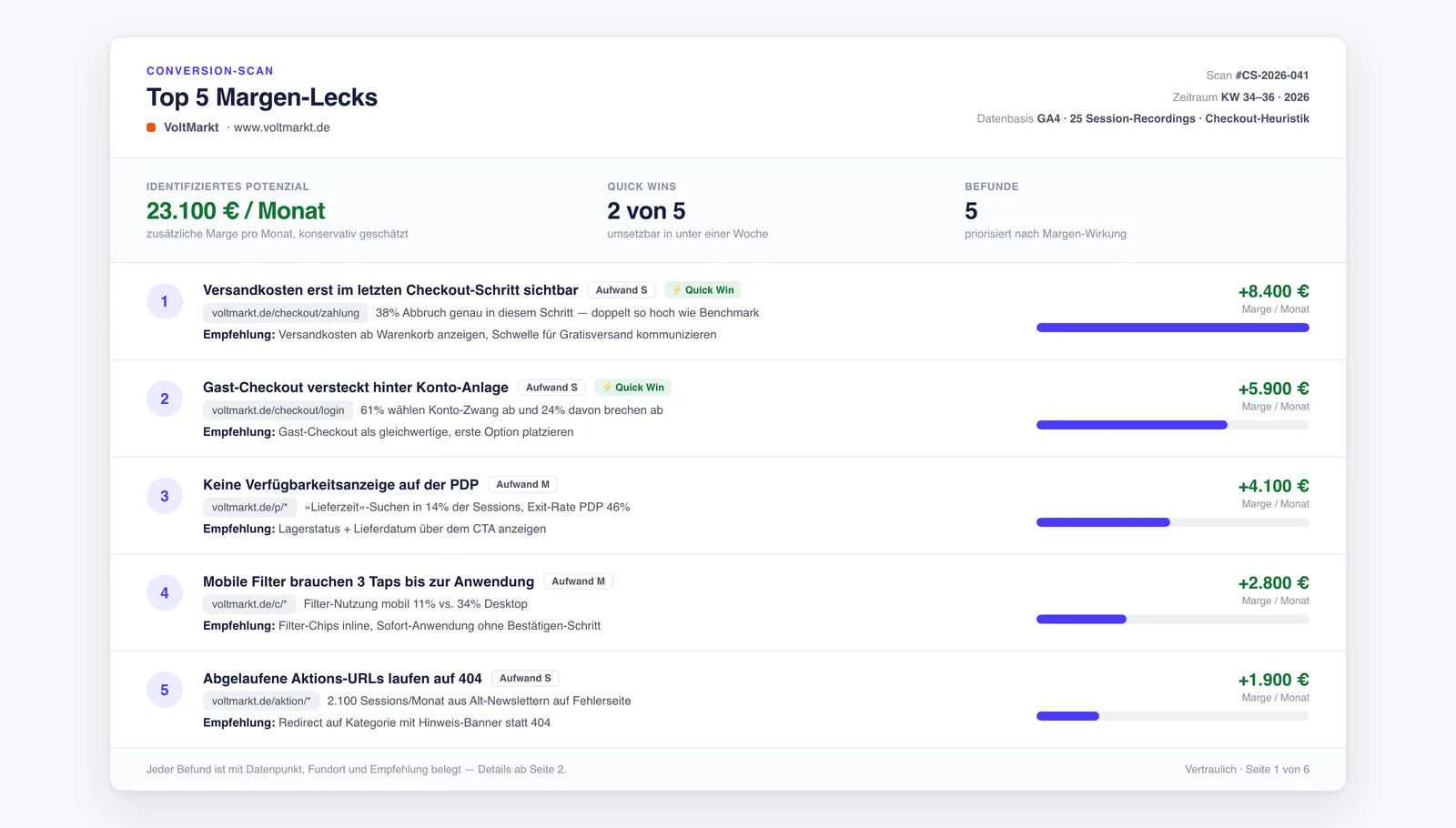Image resolution: width=1456 pixels, height=828 pixels.
Task: Click the +1.900 € progress bar
Action: point(1173,716)
